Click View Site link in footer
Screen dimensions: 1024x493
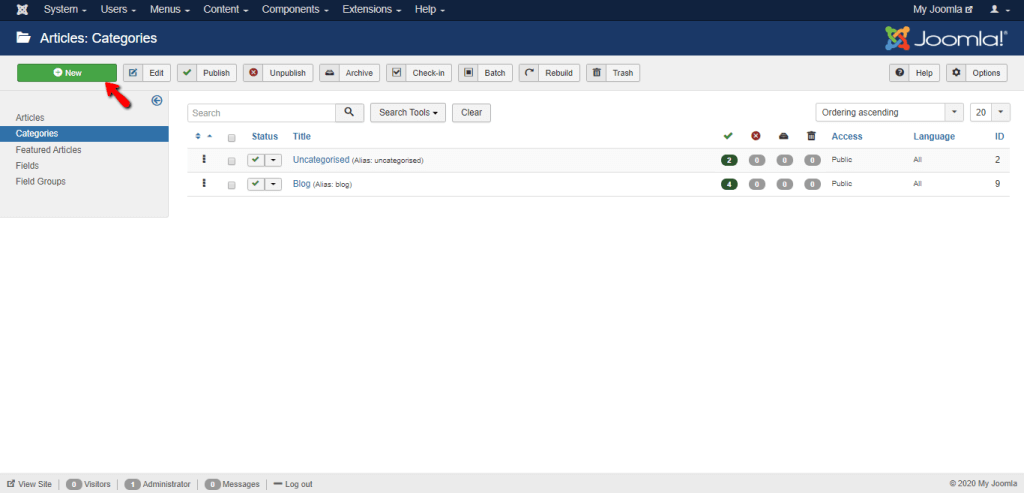click(x=29, y=484)
